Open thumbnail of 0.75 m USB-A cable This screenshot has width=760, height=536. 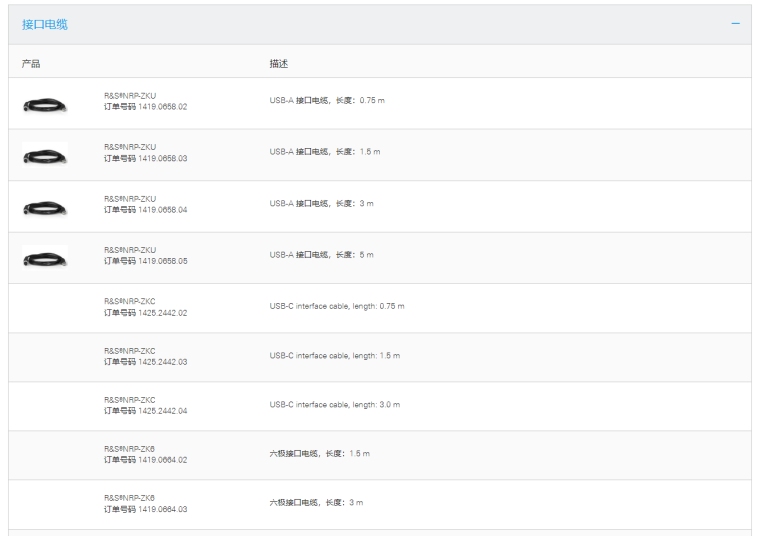pos(45,104)
